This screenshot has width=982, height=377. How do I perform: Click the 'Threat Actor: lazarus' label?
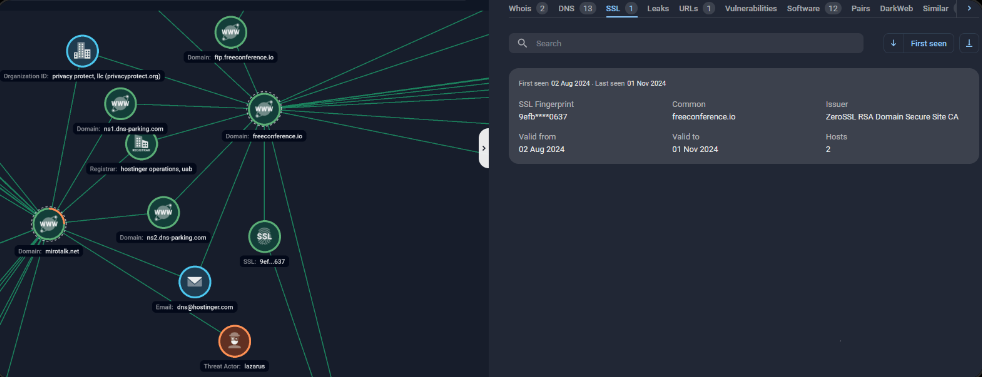click(234, 366)
